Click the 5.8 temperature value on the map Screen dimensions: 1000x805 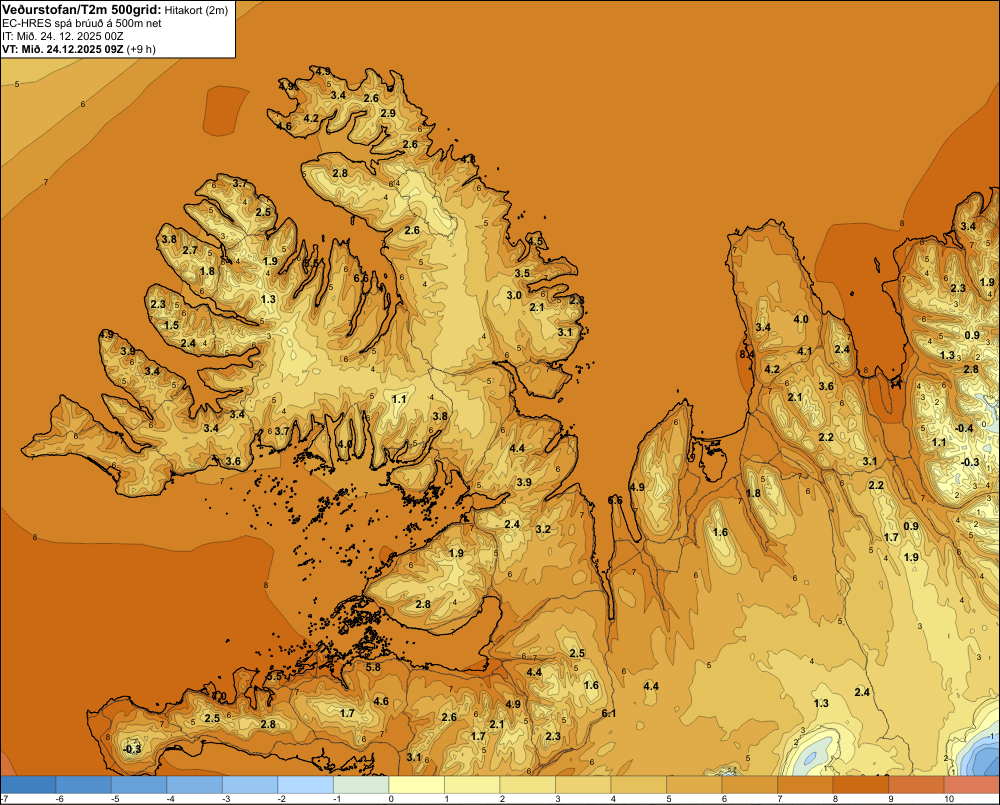pos(373,667)
